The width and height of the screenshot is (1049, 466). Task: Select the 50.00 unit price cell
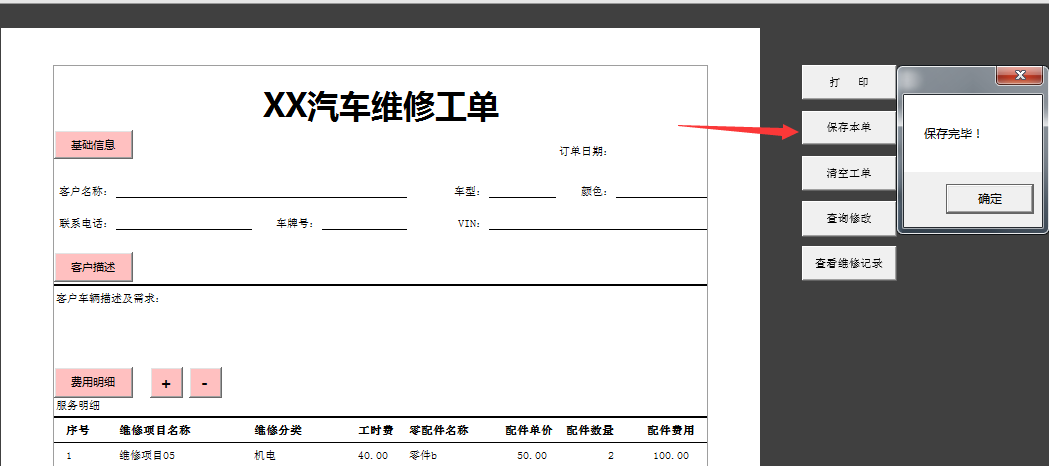tap(532, 456)
